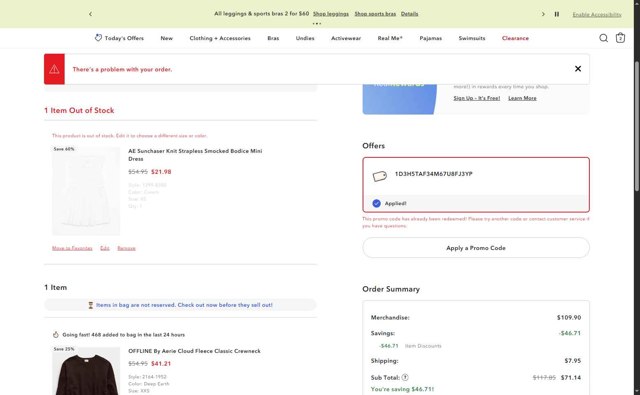Click the Going fast flame icon
The width and height of the screenshot is (640, 395).
[56, 335]
